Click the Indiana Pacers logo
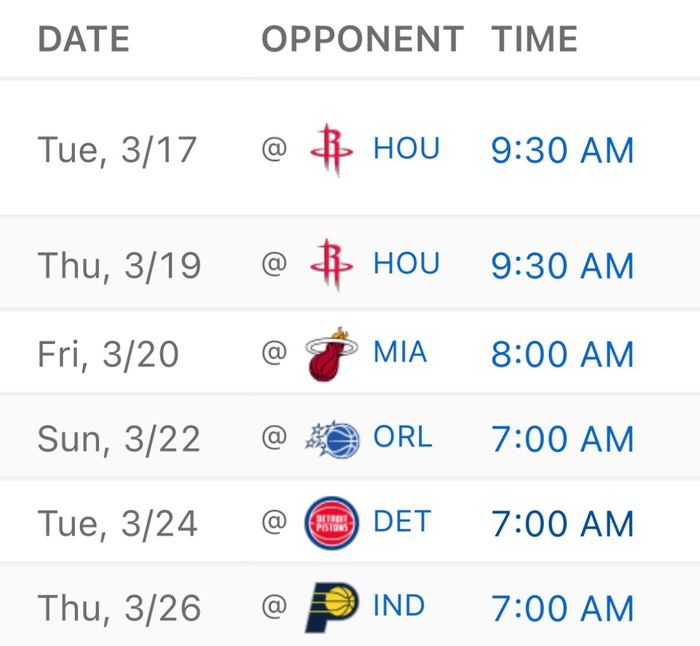 click(x=331, y=608)
